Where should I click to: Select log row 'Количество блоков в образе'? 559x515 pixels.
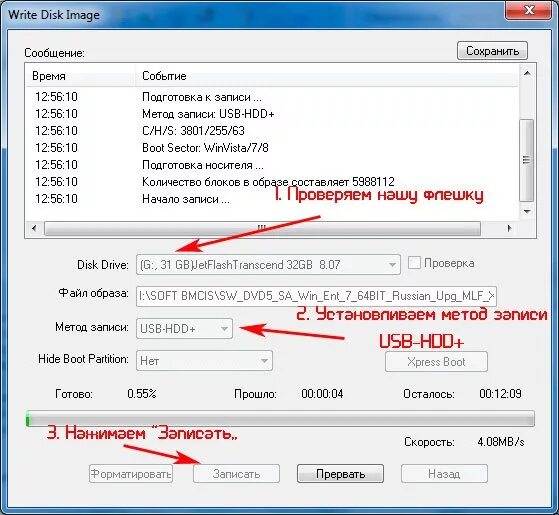pos(272,182)
